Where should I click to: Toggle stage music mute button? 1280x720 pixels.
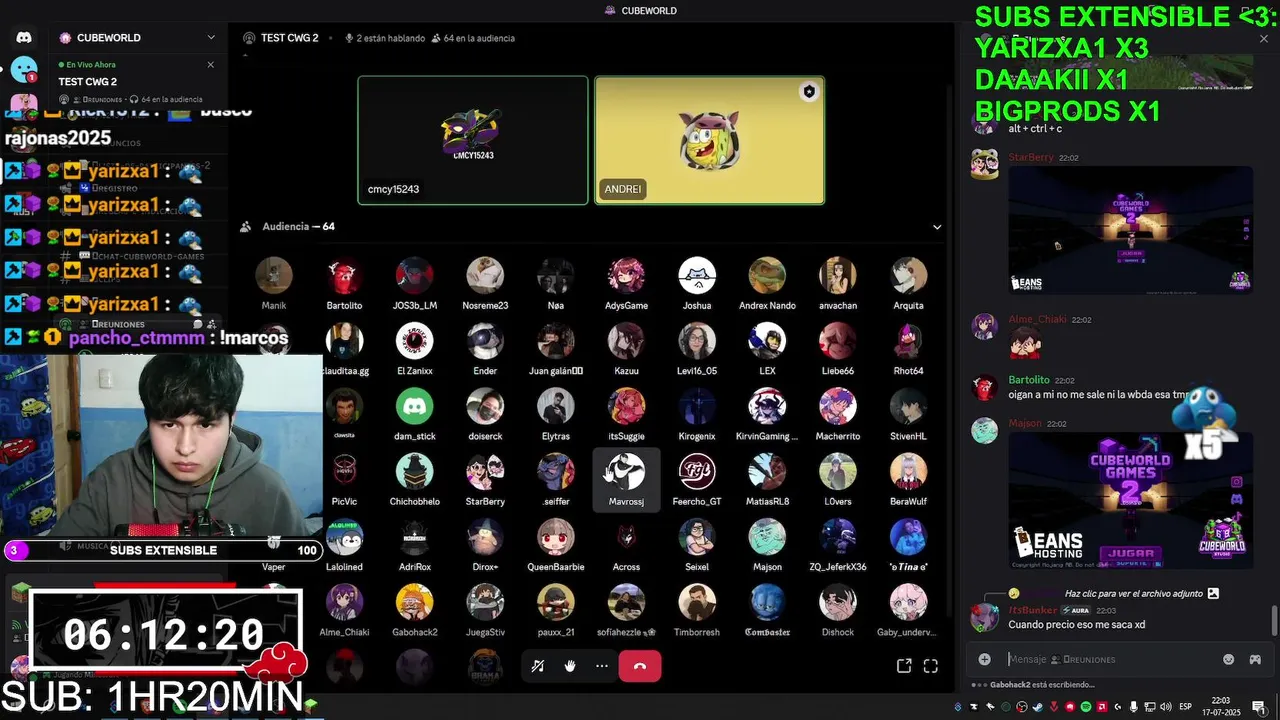[538, 666]
